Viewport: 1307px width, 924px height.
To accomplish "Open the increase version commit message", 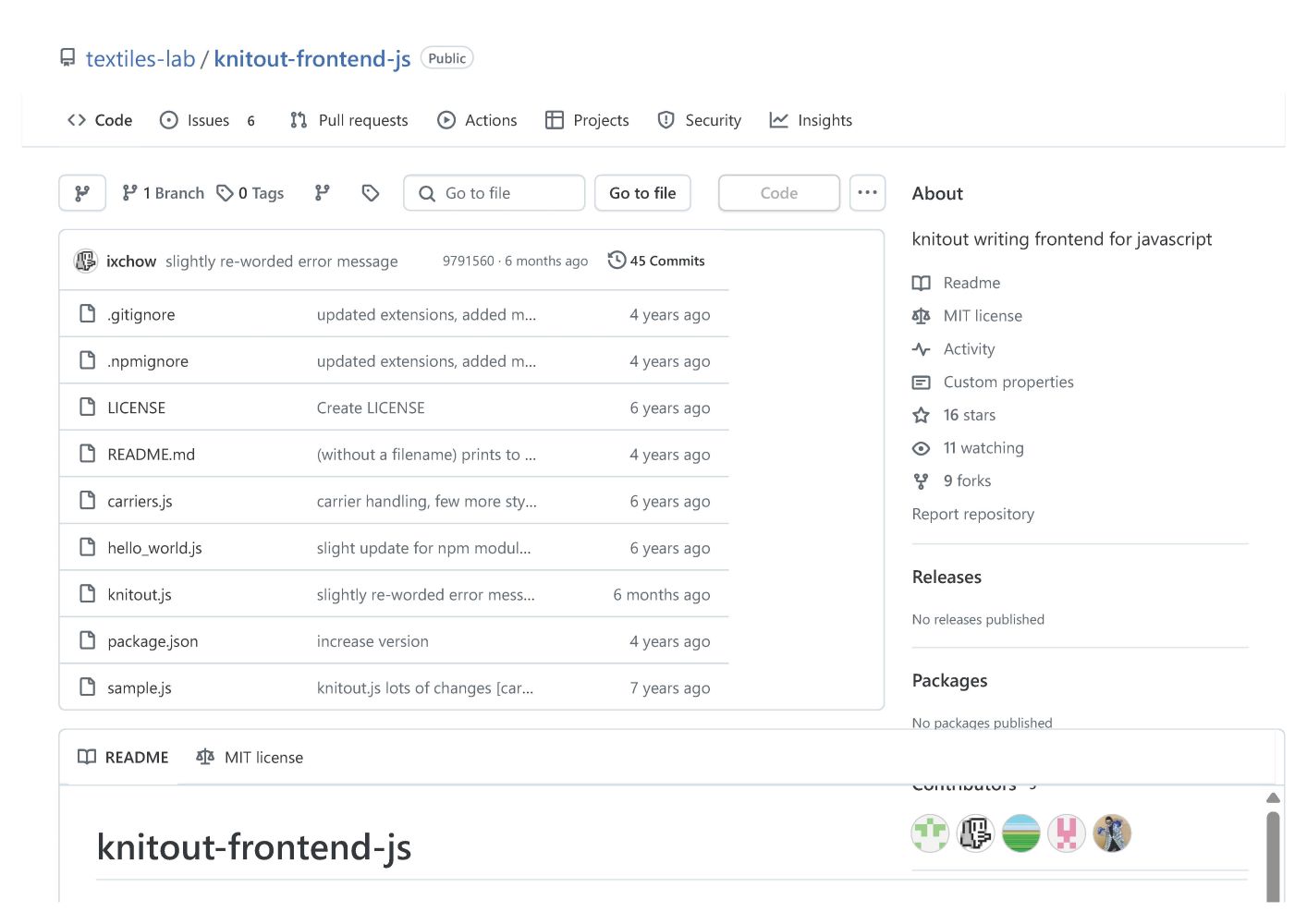I will click(373, 641).
